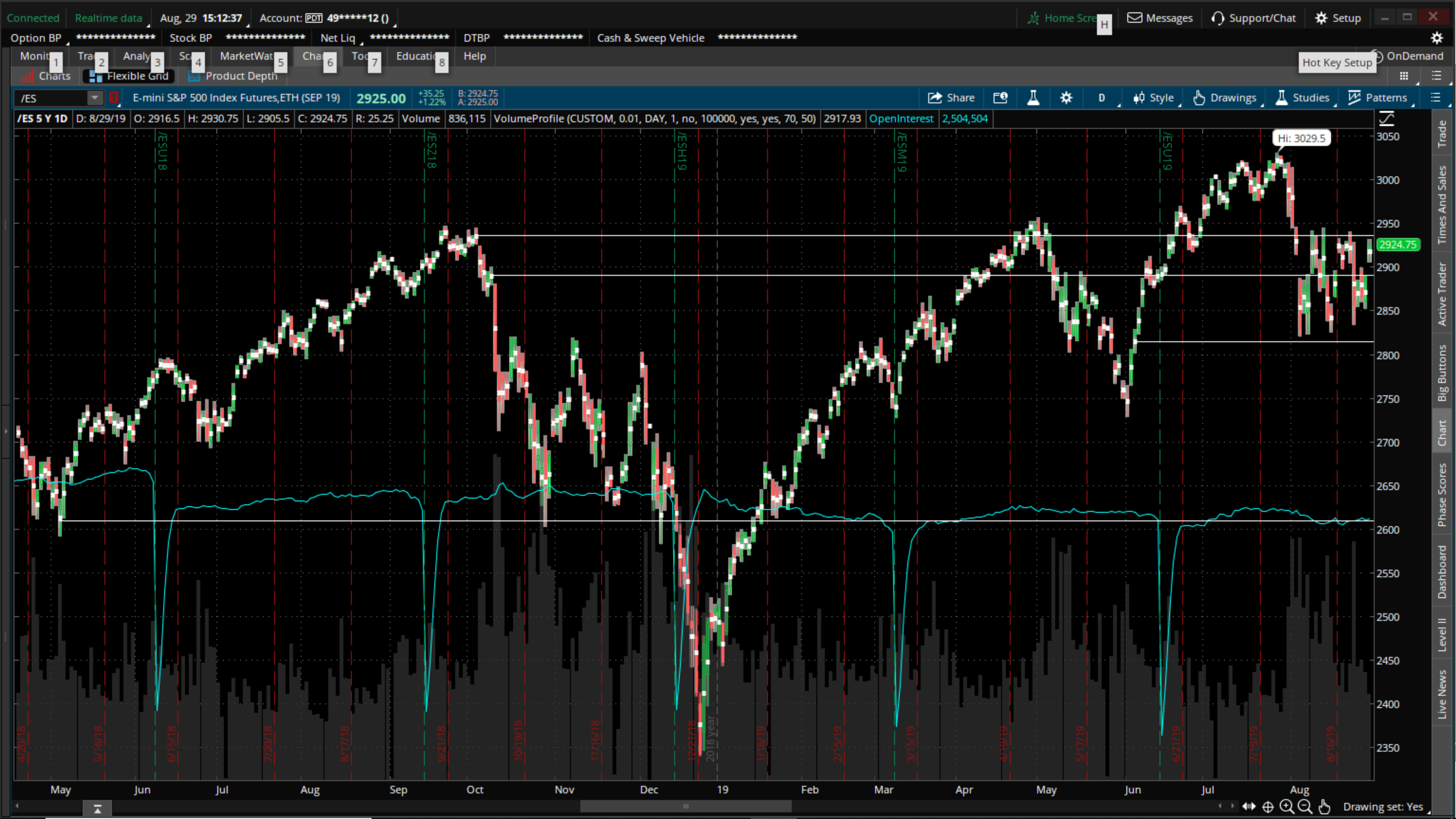This screenshot has width=1456, height=819.
Task: Open the Home Screen shortcut
Action: tap(1062, 18)
